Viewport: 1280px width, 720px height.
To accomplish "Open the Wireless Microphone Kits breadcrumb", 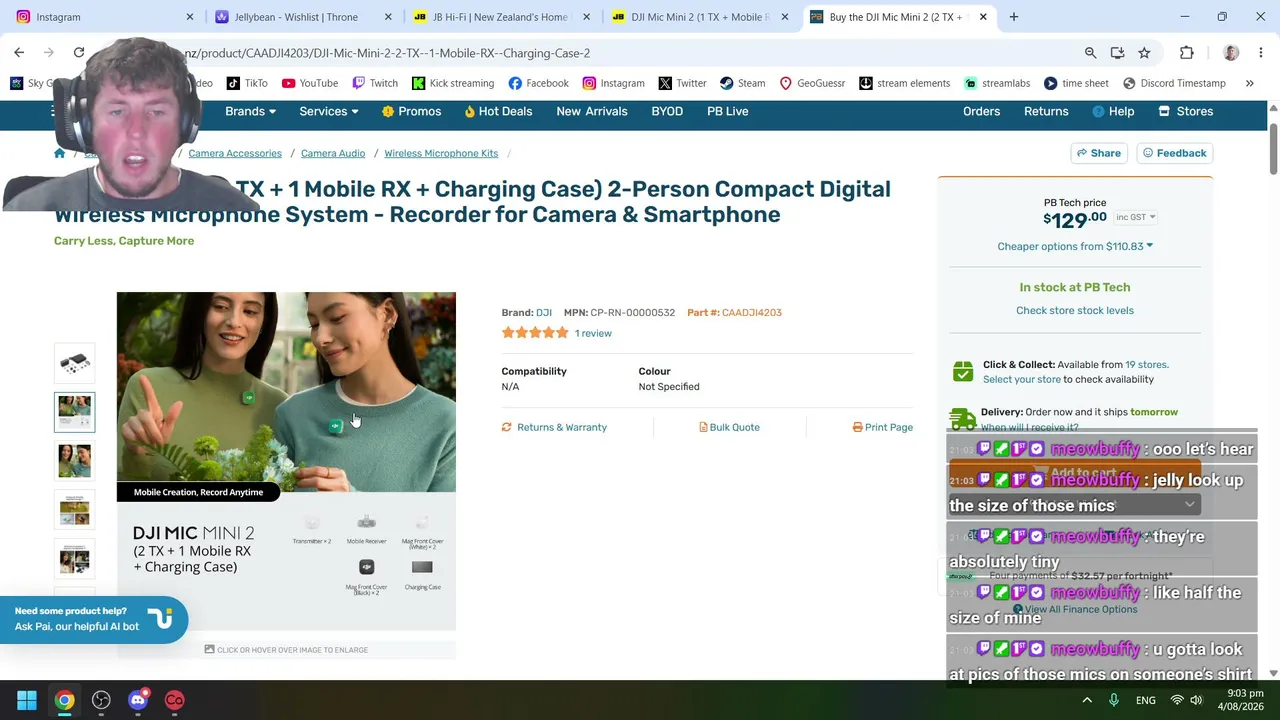I will coord(441,153).
